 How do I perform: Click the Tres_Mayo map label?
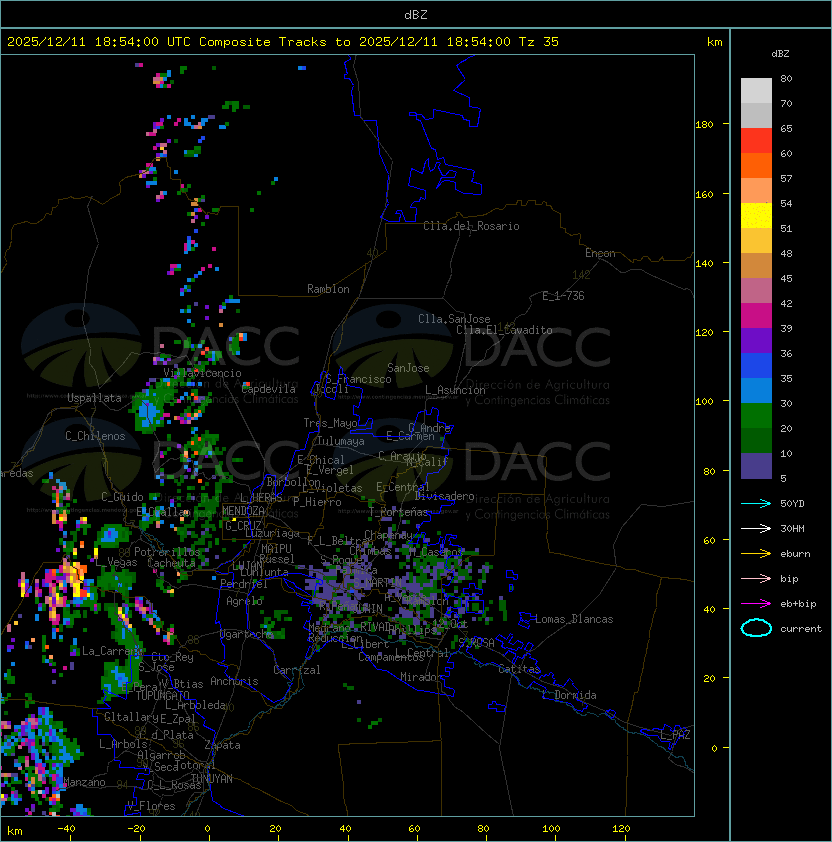pyautogui.click(x=330, y=423)
